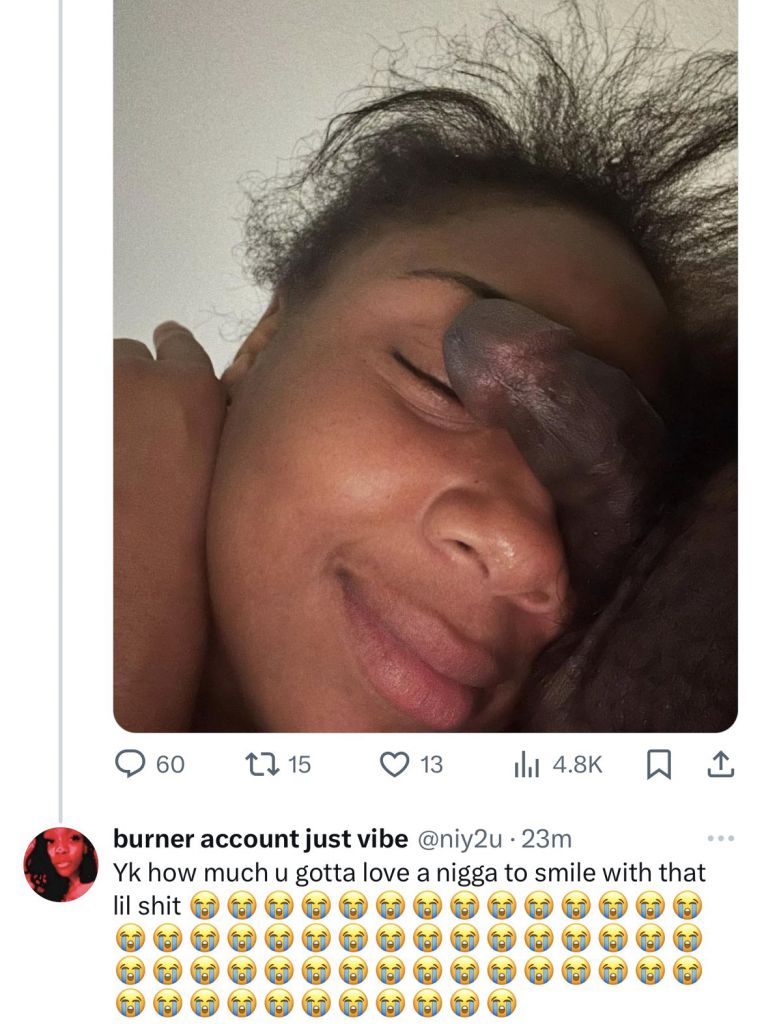The width and height of the screenshot is (762, 1024).
Task: Click the reply speech bubble icon
Action: [x=130, y=765]
